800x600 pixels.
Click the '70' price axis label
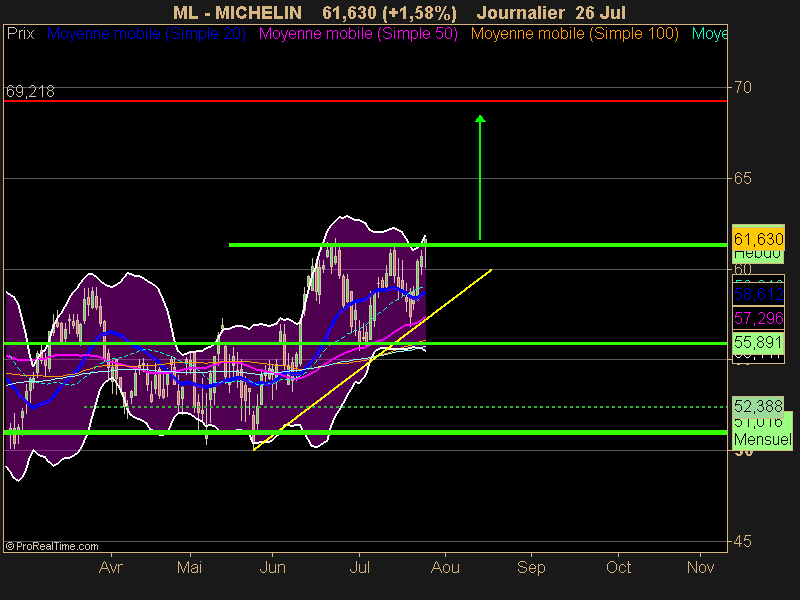tap(743, 88)
